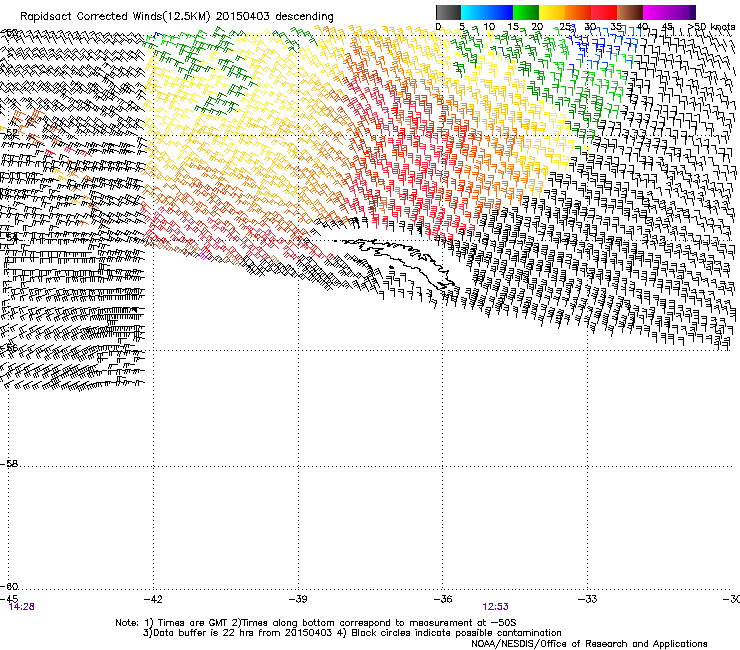
Task: Click the '-45' longitude axis label
Action: (9, 599)
